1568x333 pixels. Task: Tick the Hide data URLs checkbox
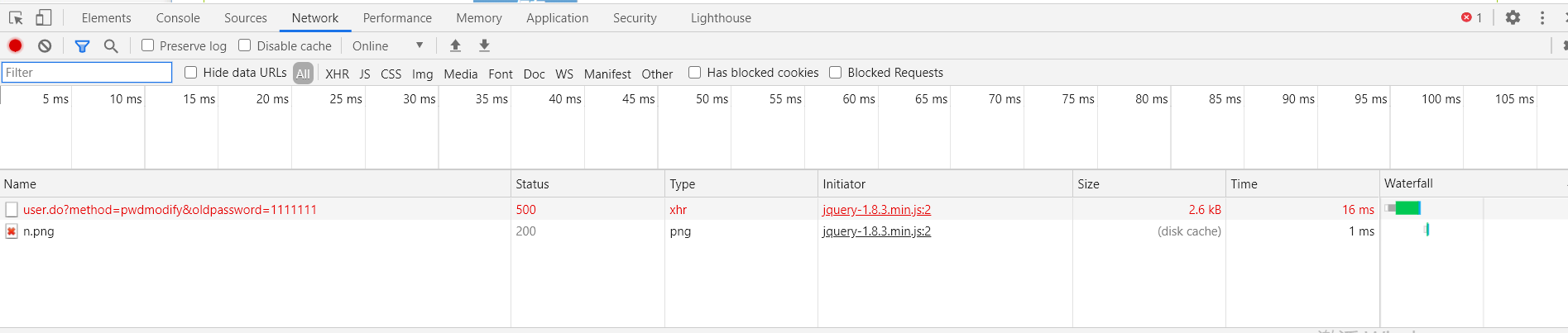[191, 73]
